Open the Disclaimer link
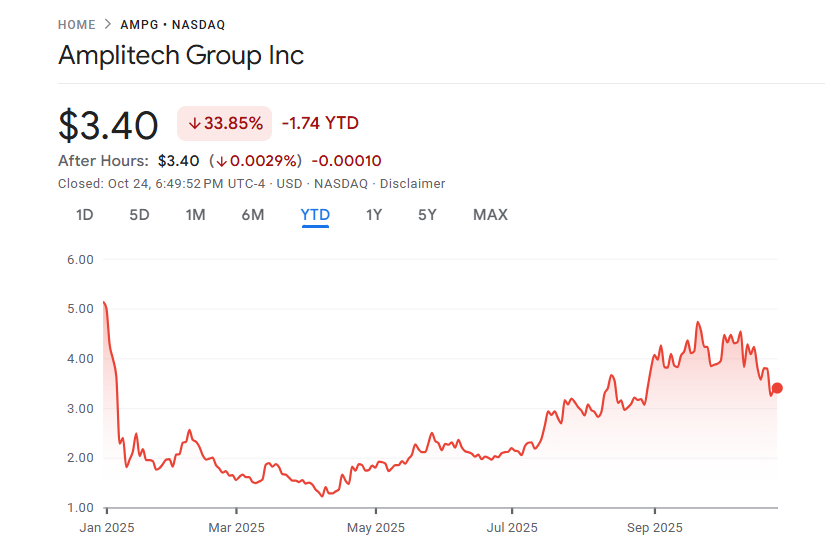 point(412,184)
